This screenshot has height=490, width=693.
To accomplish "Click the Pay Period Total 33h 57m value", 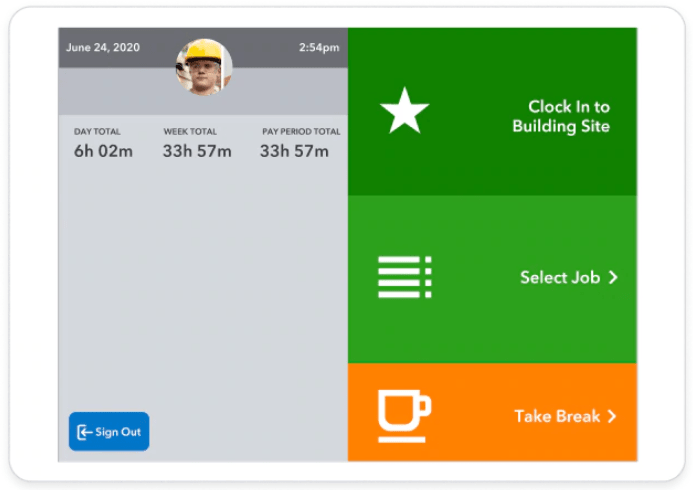I will 294,151.
